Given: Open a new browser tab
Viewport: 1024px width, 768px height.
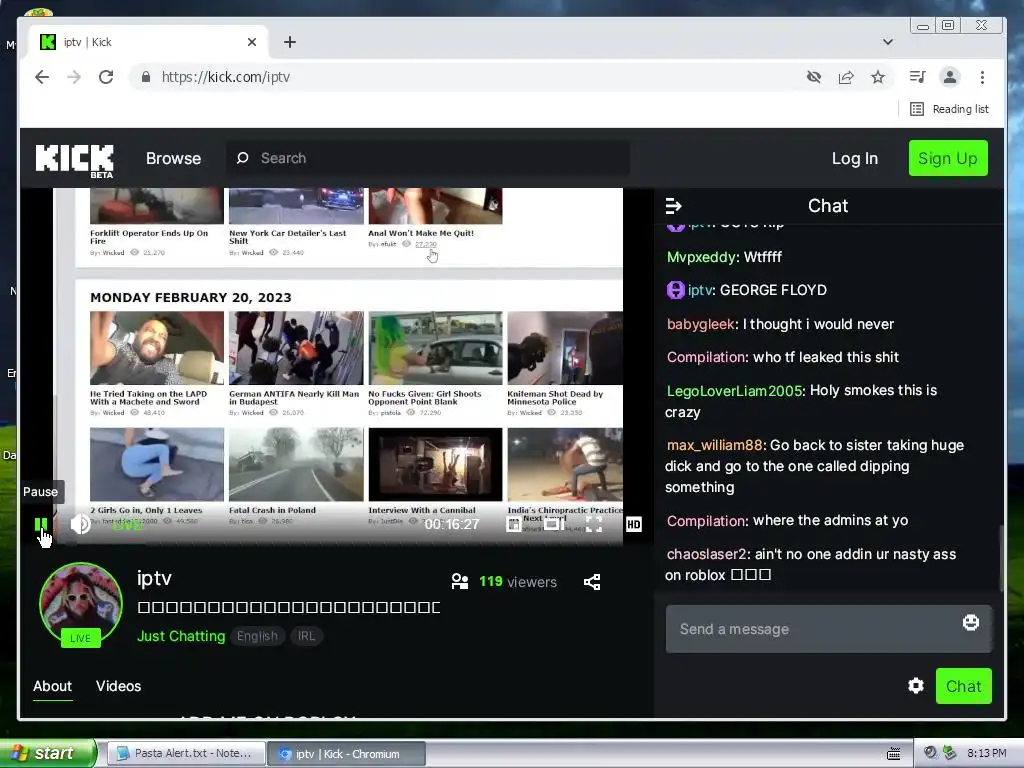Looking at the screenshot, I should [290, 42].
